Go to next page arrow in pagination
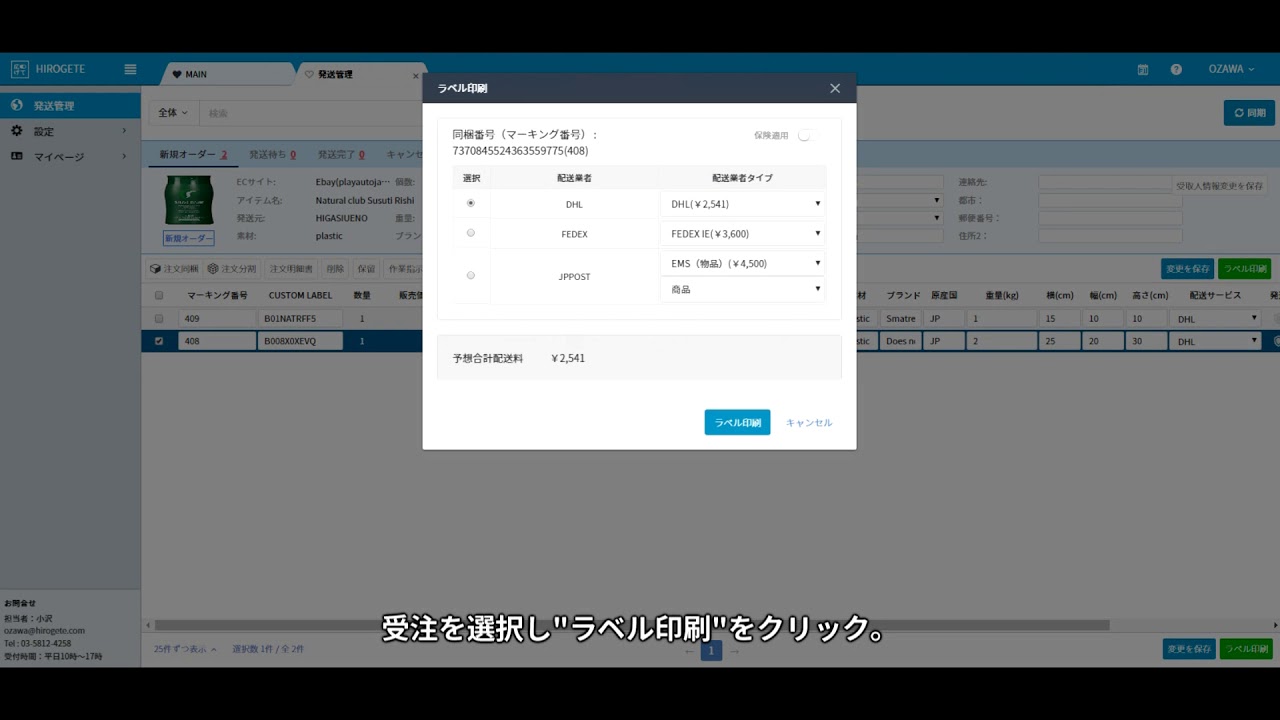The image size is (1280, 720). pos(734,651)
